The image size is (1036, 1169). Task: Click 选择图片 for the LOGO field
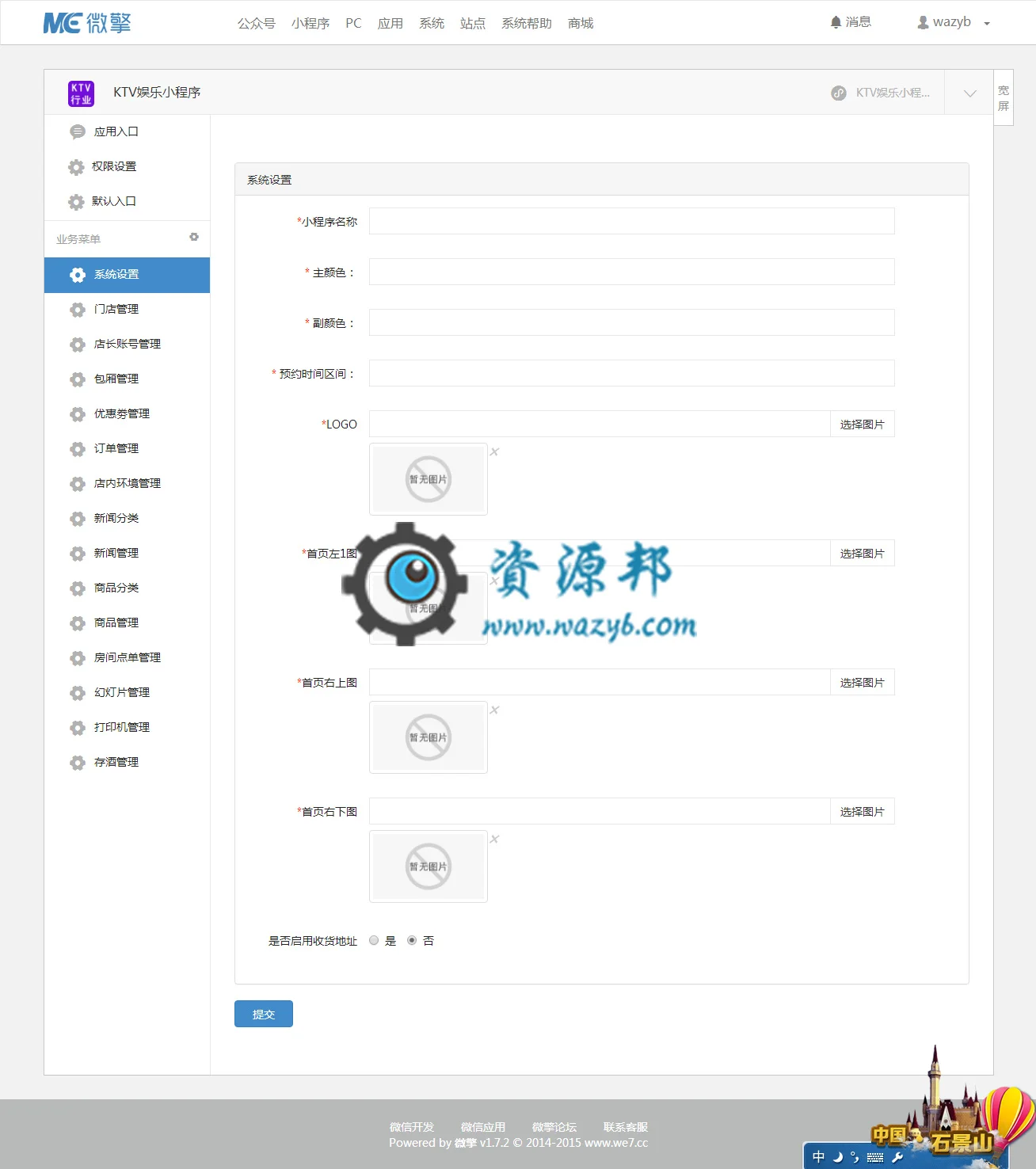click(x=863, y=424)
